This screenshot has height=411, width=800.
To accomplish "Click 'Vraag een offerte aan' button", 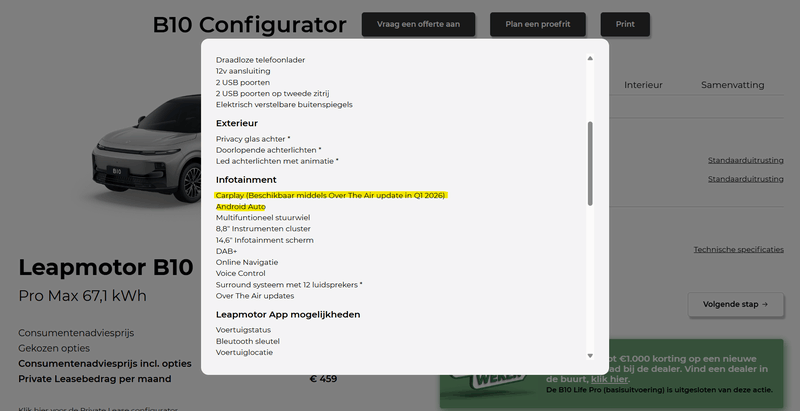I will [x=418, y=24].
